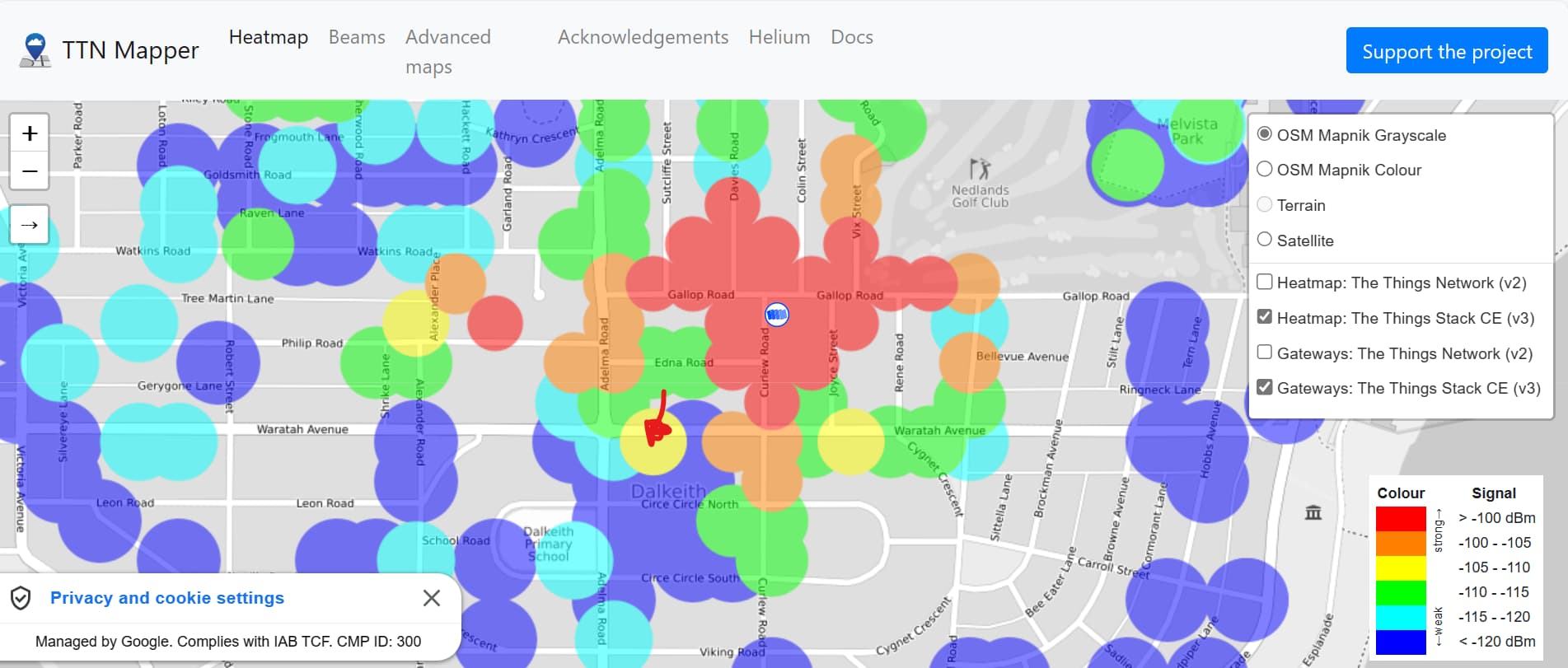Click the Nedlands Golf Club label
The image size is (1568, 668).
click(x=980, y=196)
